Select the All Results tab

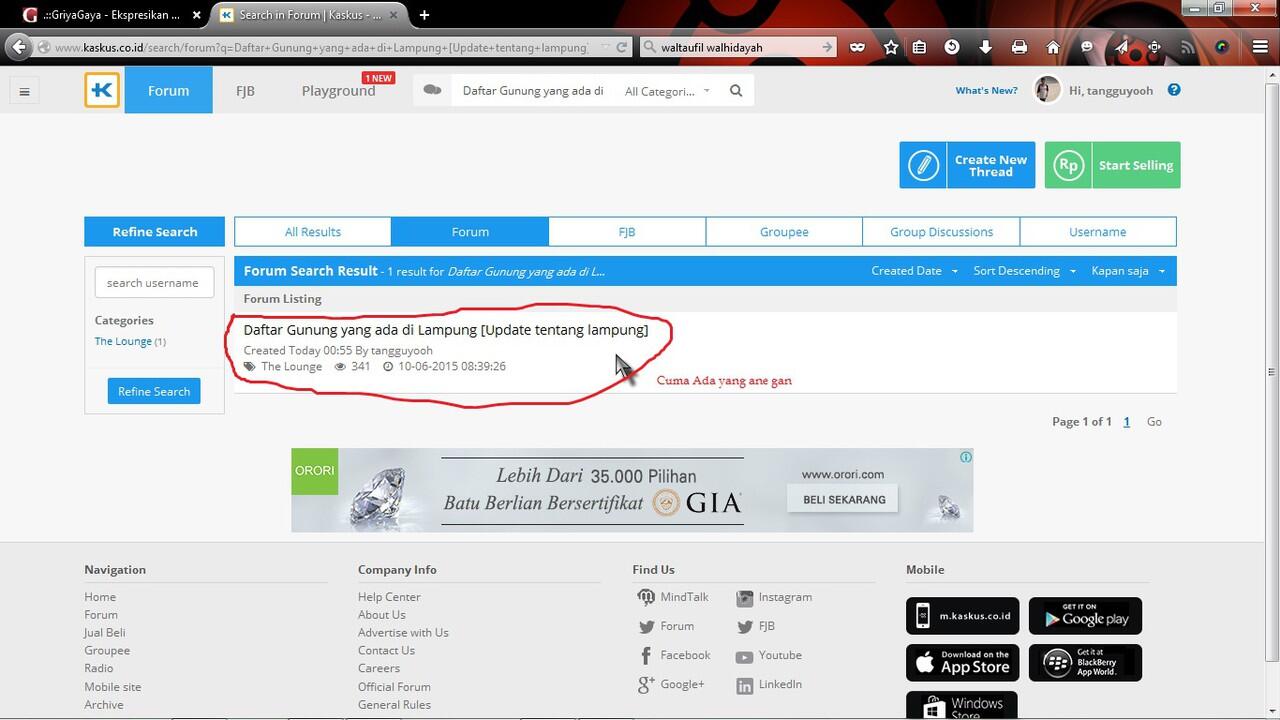(x=313, y=232)
